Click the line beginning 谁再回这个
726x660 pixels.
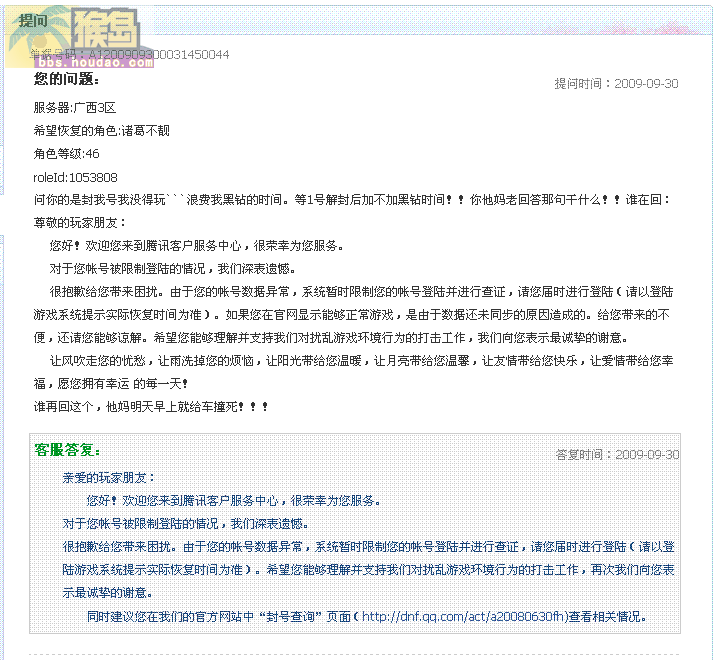coord(151,407)
